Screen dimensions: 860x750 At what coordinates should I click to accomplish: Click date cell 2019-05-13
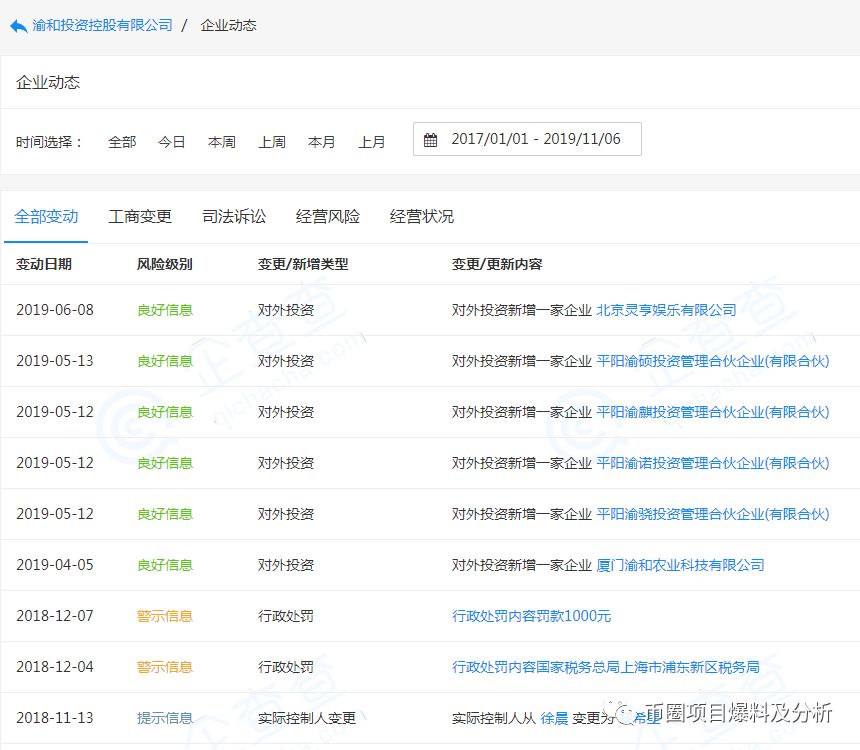click(x=55, y=361)
